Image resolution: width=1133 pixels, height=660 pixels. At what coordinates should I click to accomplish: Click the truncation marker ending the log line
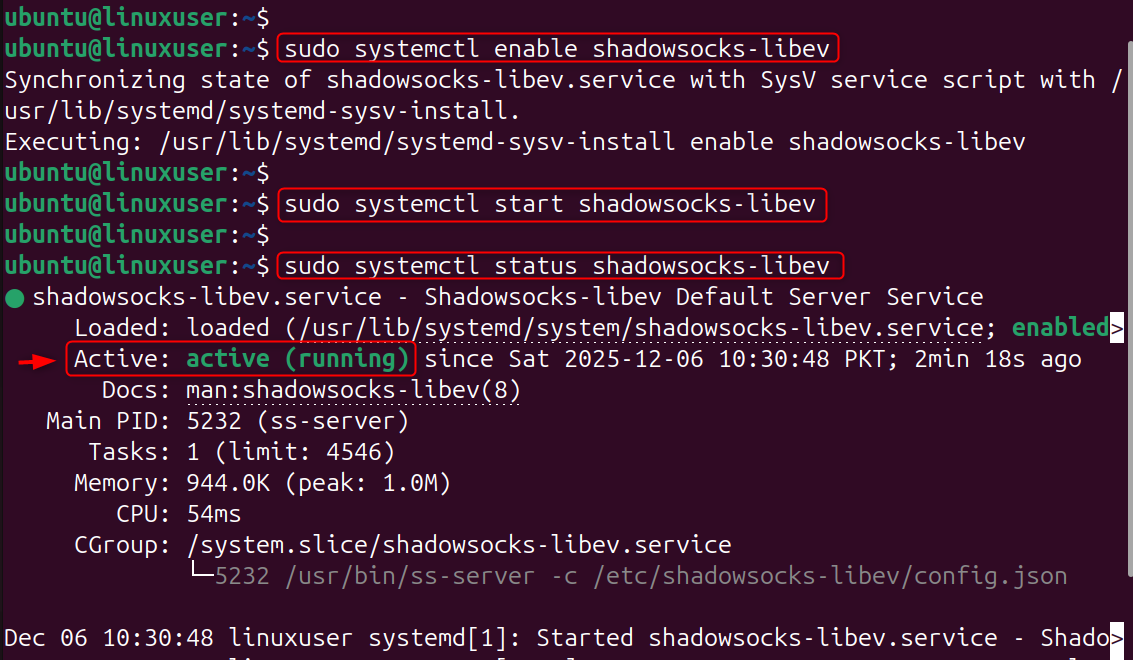click(x=1117, y=638)
